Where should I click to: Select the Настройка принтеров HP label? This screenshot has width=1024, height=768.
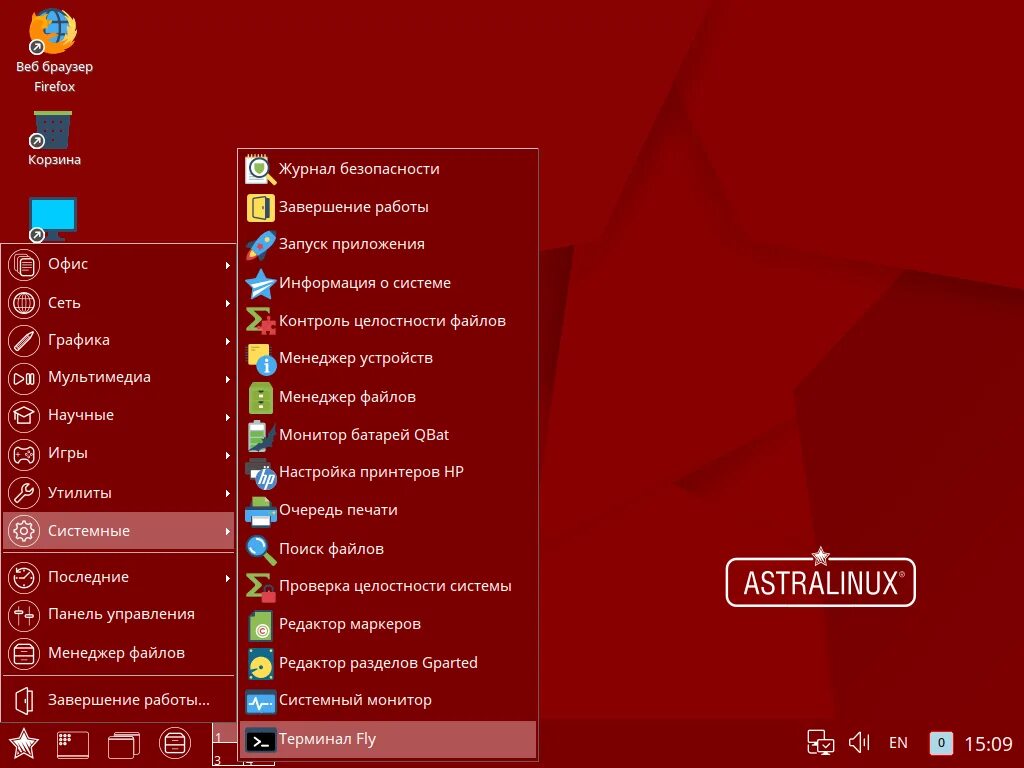[371, 472]
